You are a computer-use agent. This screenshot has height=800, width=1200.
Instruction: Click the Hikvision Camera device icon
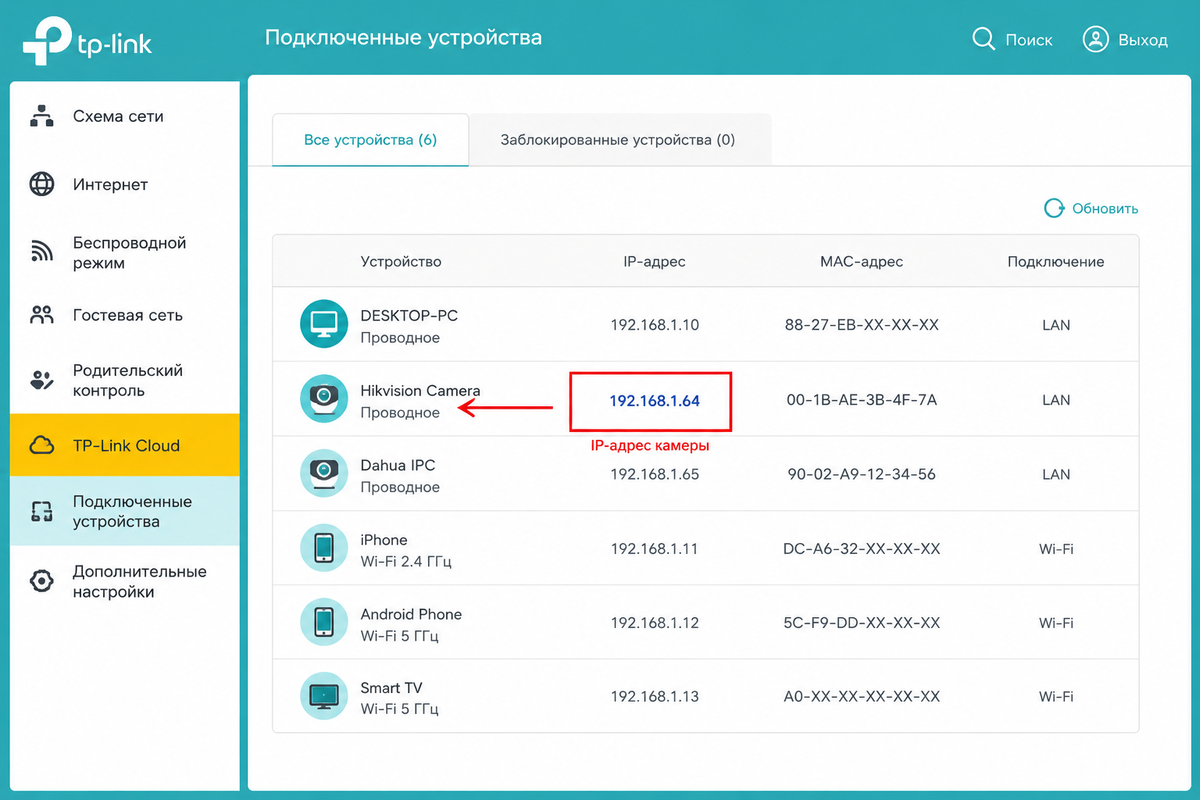click(x=324, y=399)
